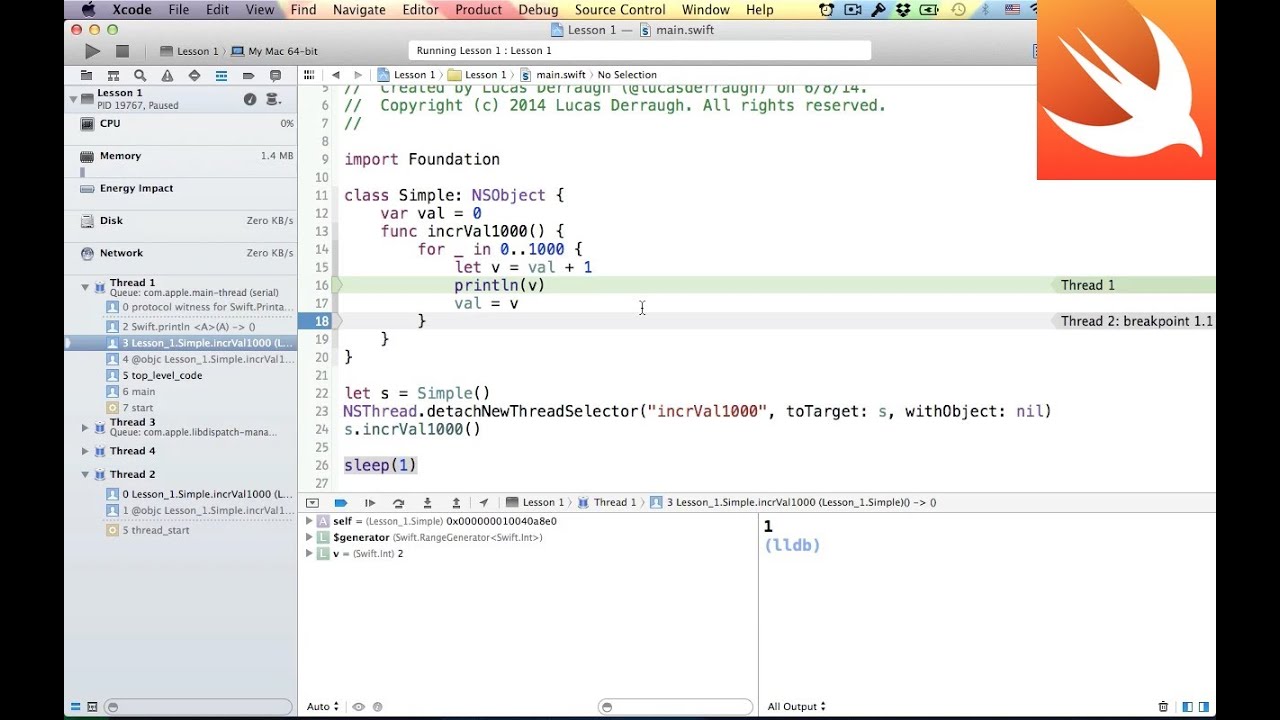Open the Xcode application menu
Screen dimensions: 1280x720
132,10
